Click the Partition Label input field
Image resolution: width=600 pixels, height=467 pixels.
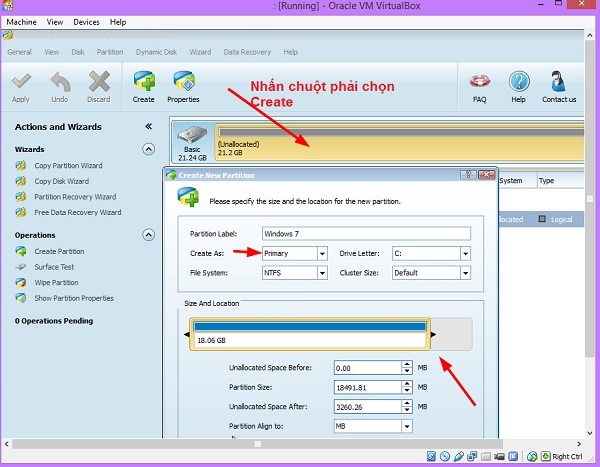tap(366, 234)
